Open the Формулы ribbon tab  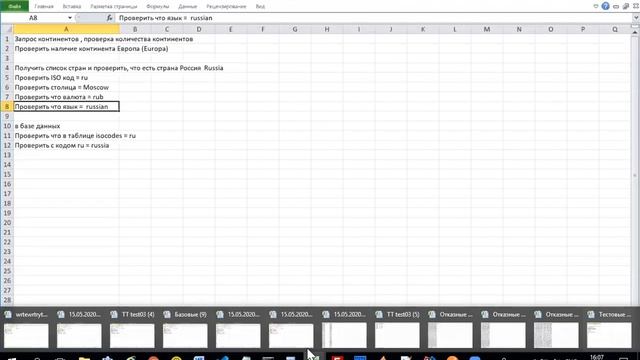(158, 7)
